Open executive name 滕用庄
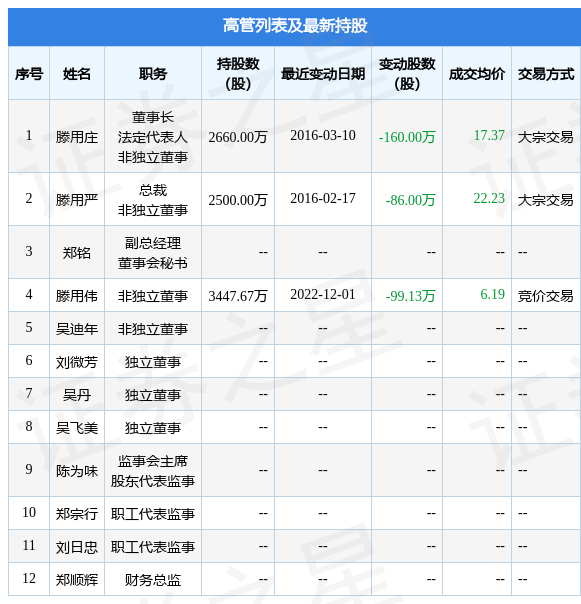The image size is (581, 604). [77, 137]
